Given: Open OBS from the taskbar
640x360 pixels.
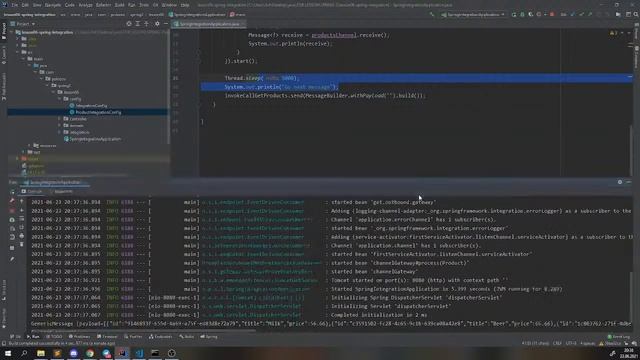Looking at the screenshot, I should coord(171,353).
